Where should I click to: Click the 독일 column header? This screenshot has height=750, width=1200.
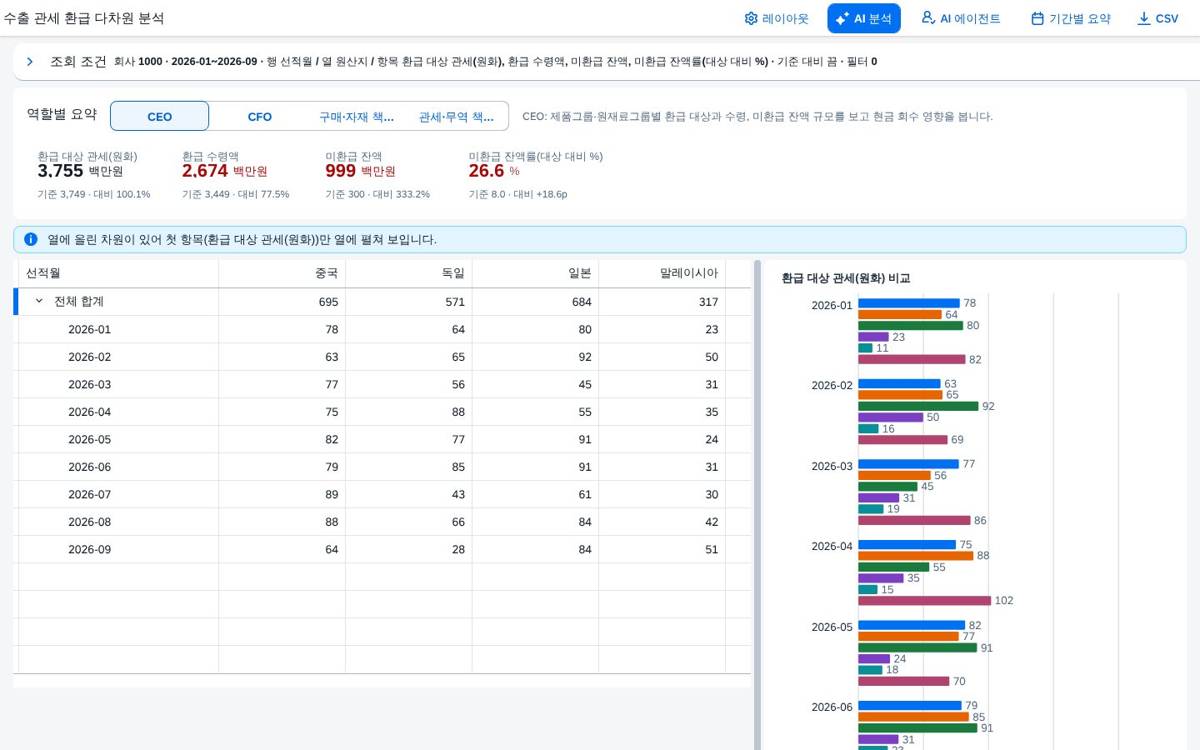click(x=409, y=273)
